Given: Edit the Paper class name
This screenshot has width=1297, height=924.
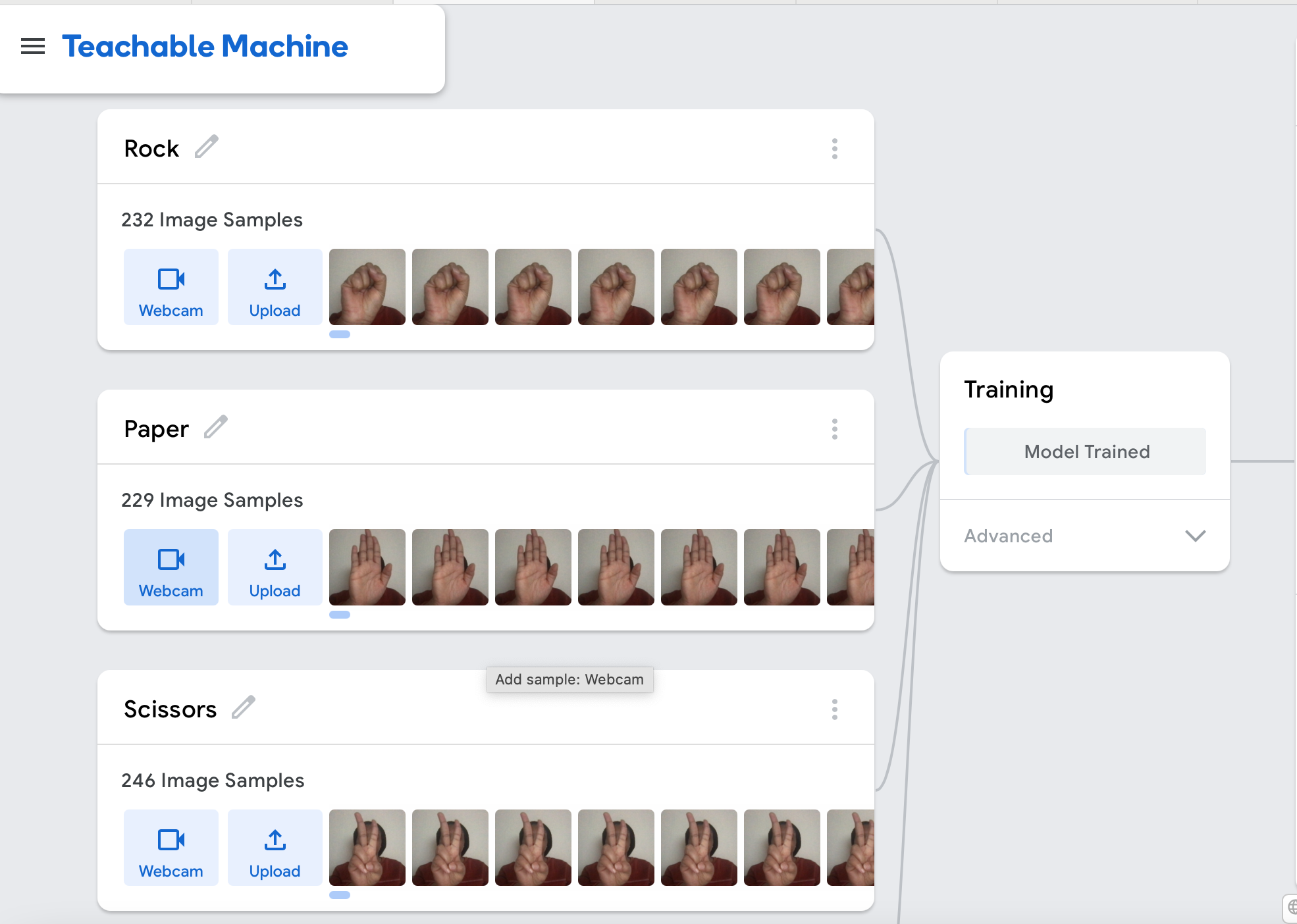Looking at the screenshot, I should 215,427.
